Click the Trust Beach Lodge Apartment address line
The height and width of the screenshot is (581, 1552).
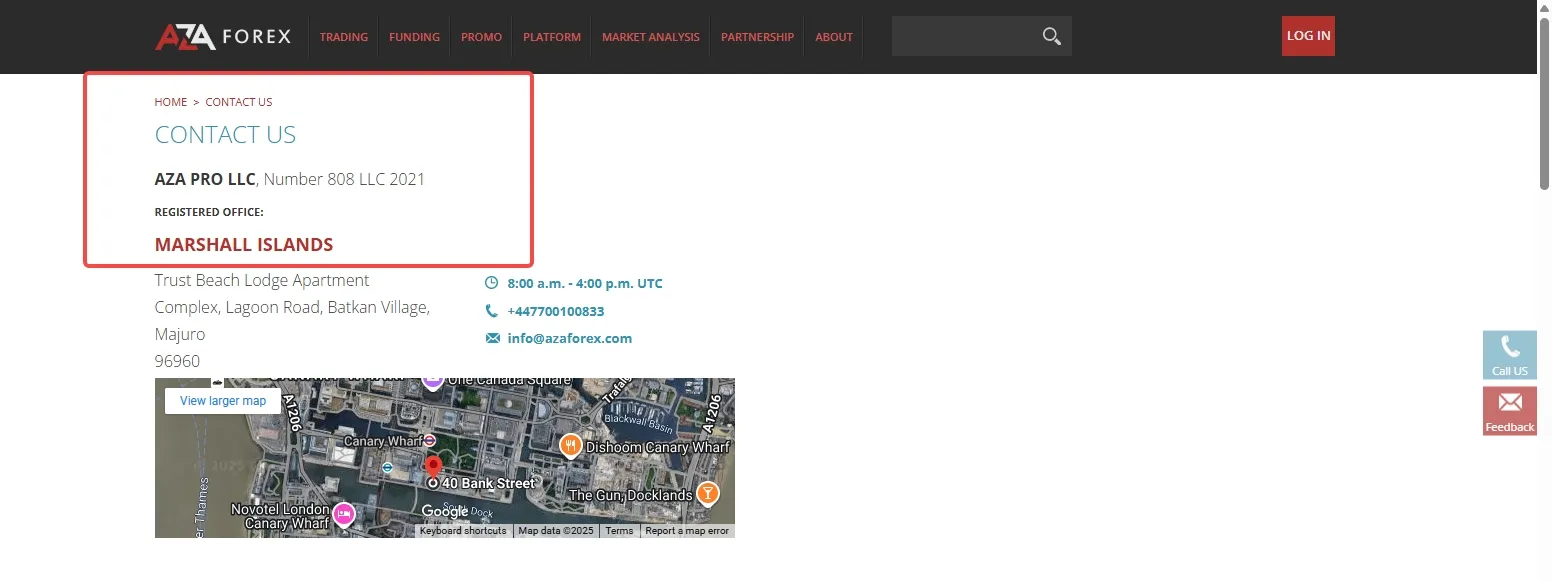pyautogui.click(x=262, y=280)
